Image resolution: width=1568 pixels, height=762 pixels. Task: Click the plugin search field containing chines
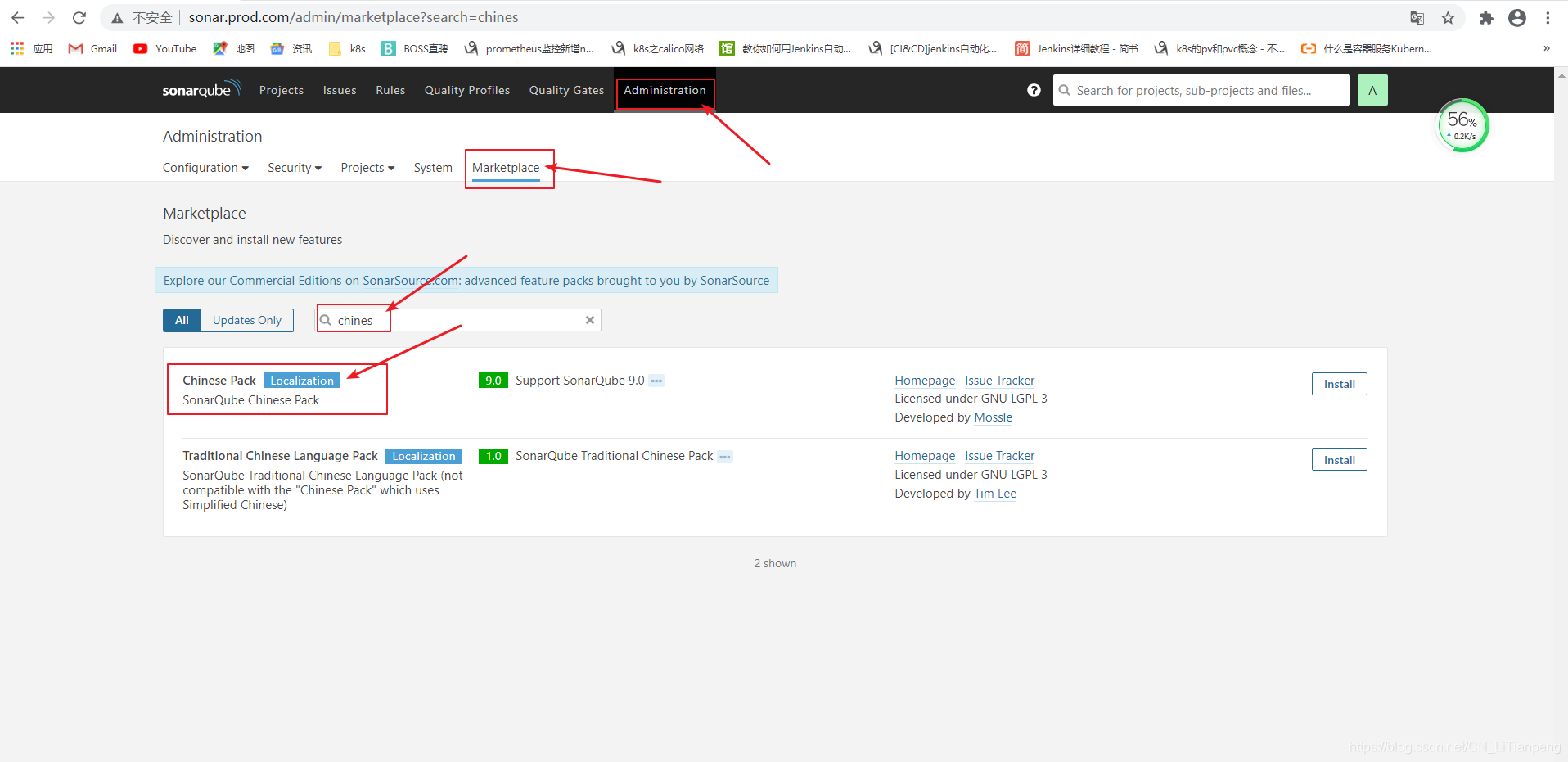click(459, 320)
